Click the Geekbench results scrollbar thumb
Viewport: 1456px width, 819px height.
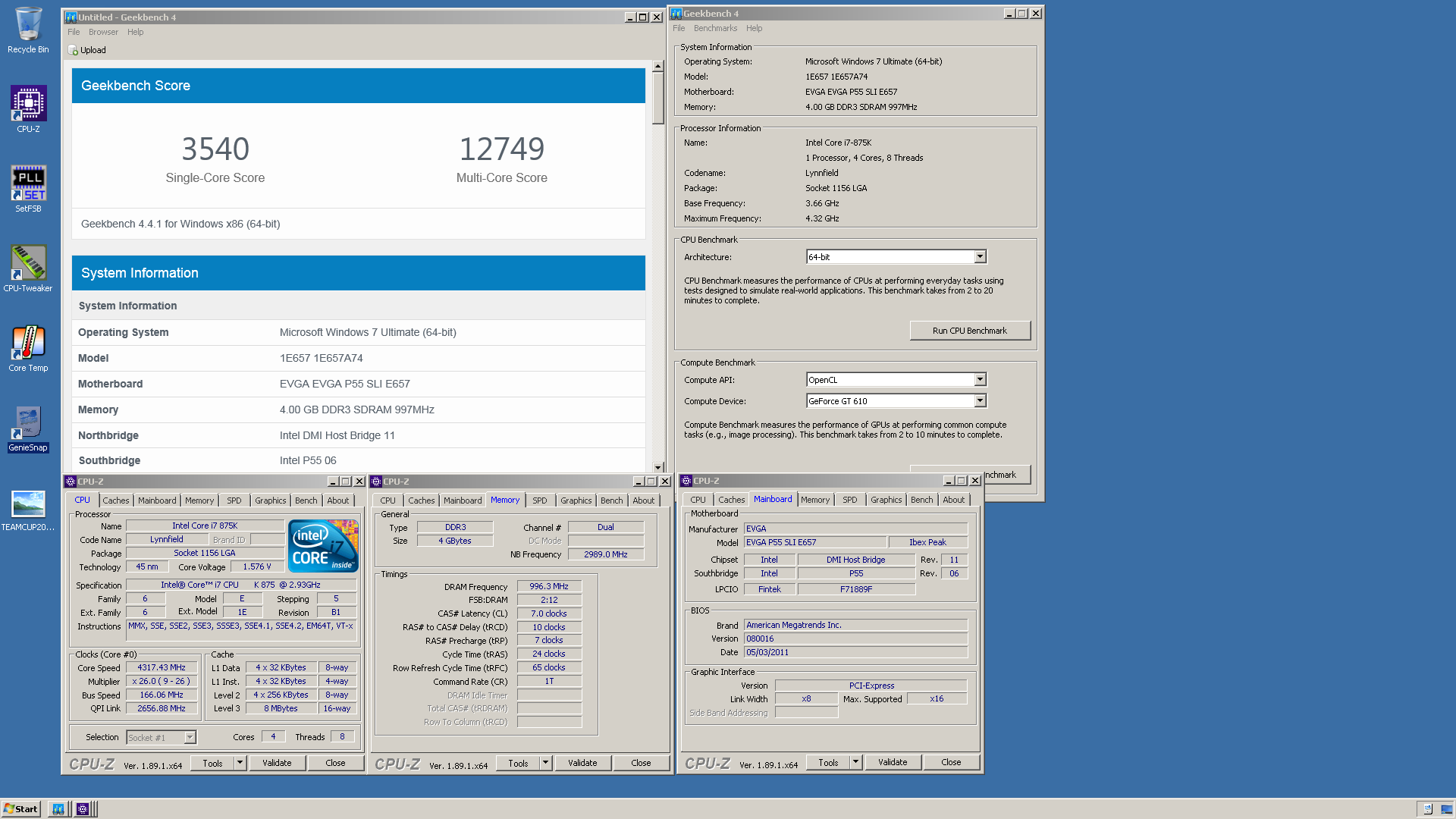point(658,99)
